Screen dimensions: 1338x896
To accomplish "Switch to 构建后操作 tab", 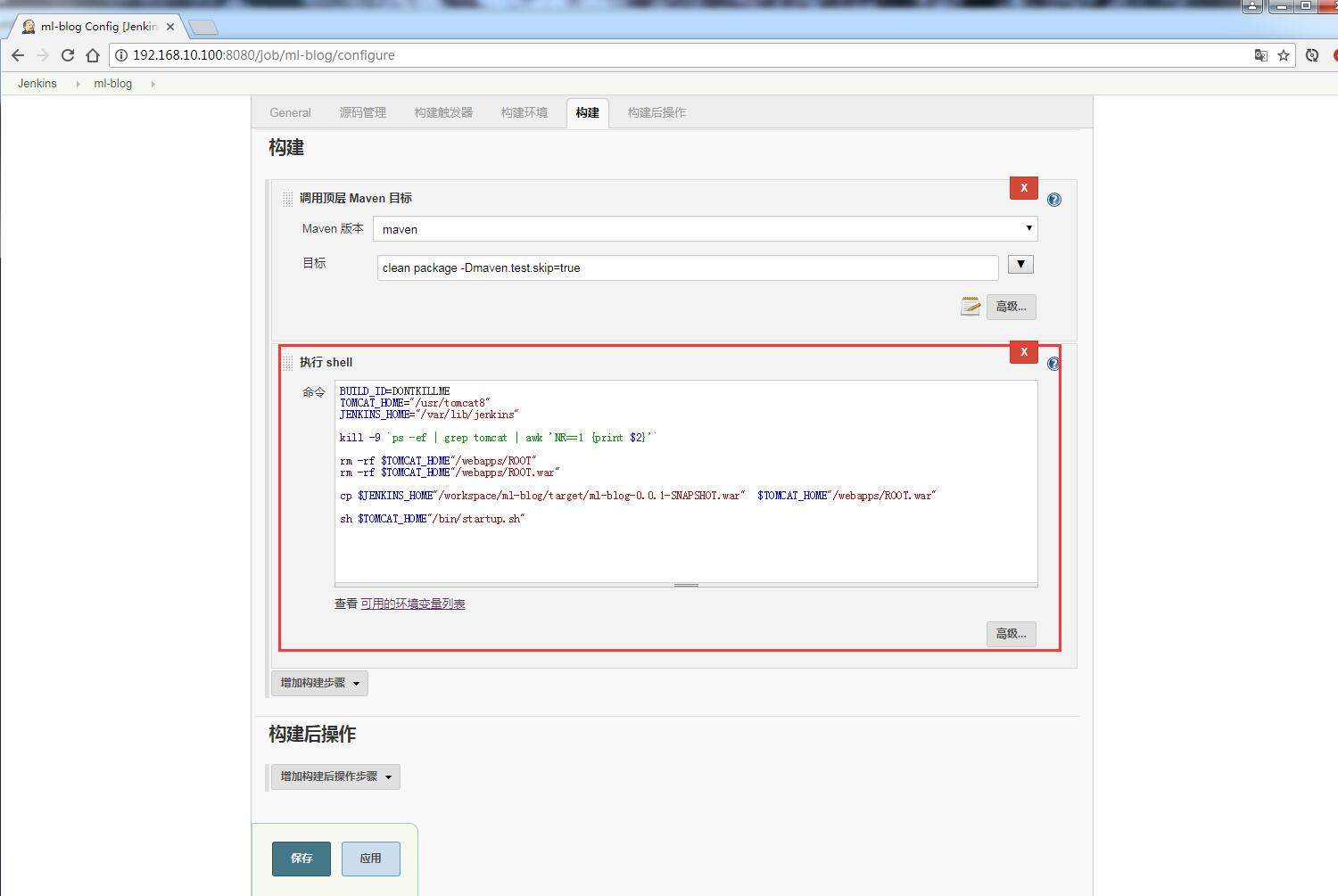I will tap(657, 112).
